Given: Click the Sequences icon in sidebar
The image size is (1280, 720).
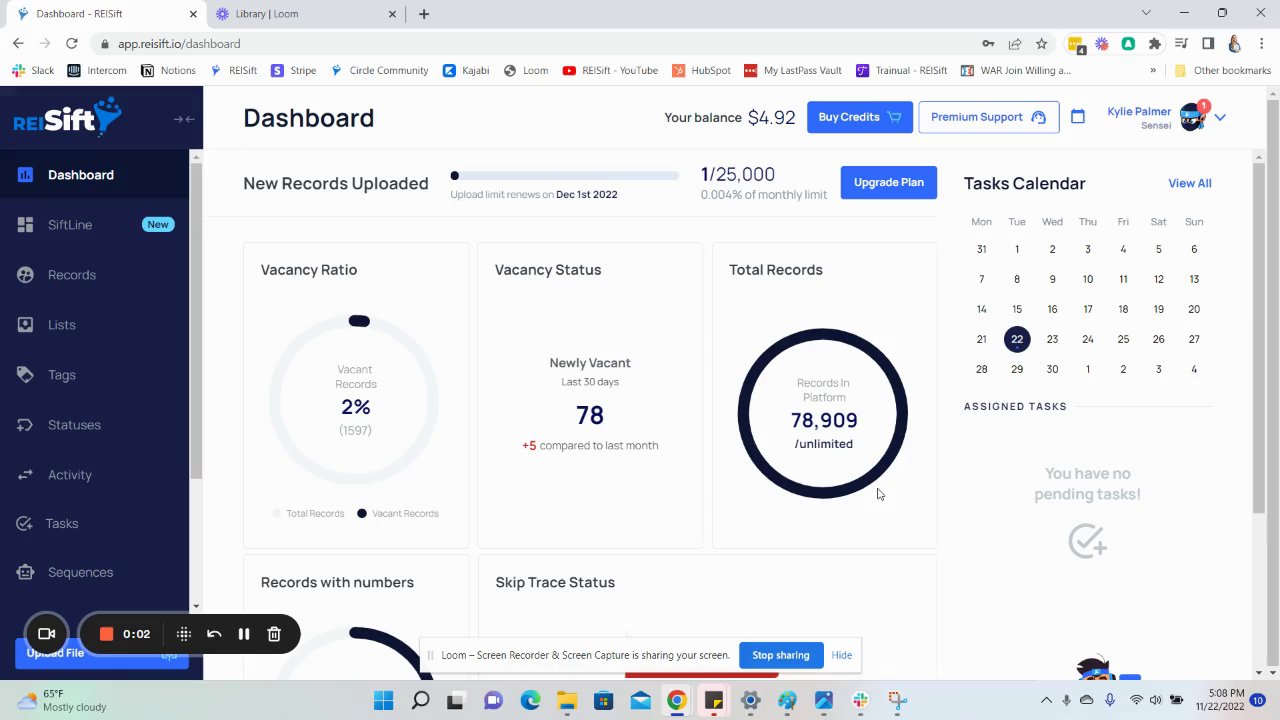Looking at the screenshot, I should click(25, 572).
